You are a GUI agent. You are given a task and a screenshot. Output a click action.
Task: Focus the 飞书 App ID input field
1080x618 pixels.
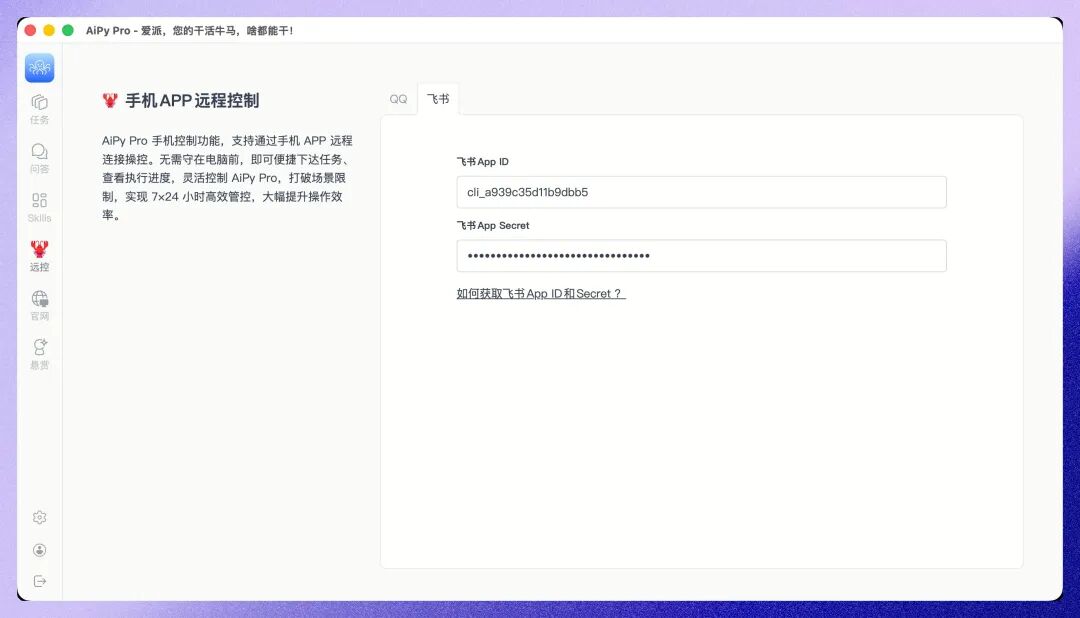[x=701, y=192]
